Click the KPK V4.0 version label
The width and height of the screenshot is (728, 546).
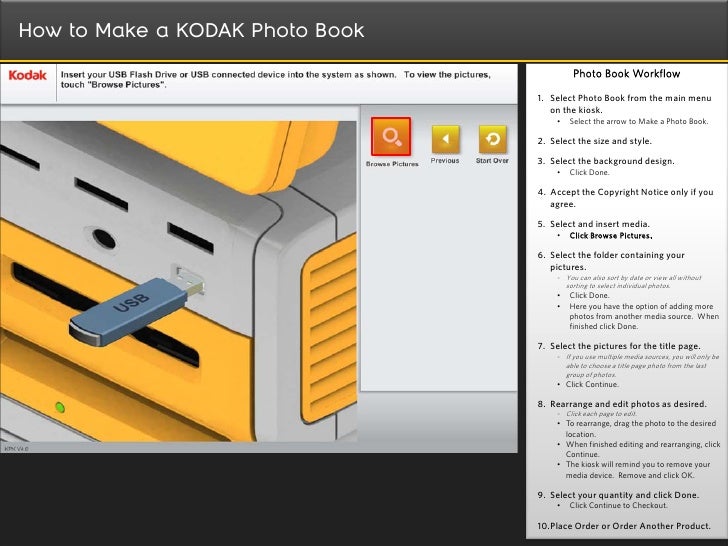pyautogui.click(x=16, y=450)
